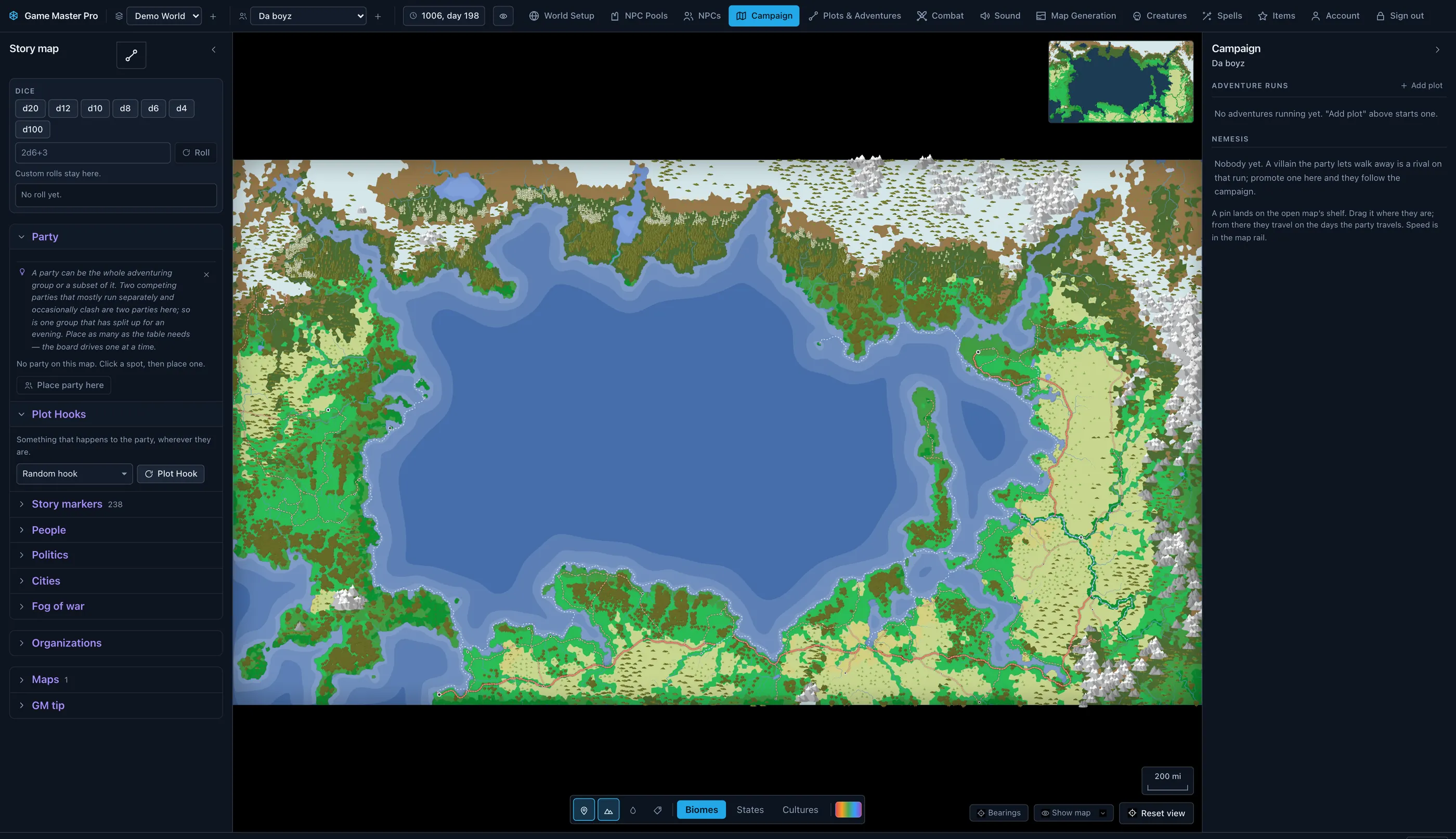Click the Story map route path icon
Viewport: 1456px width, 839px height.
coord(132,55)
